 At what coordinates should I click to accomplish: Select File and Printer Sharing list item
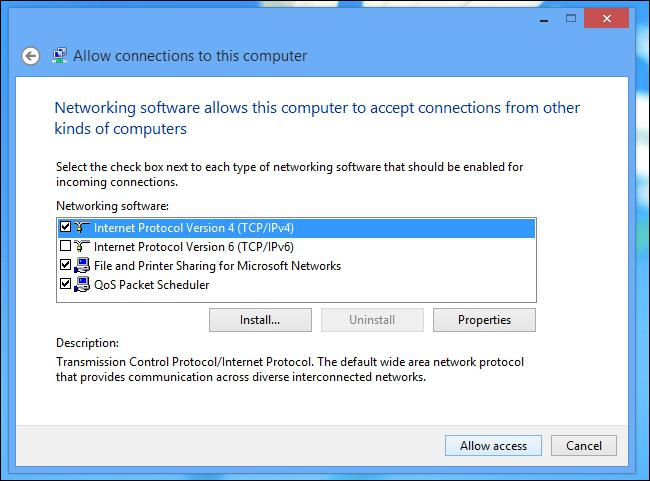tap(217, 266)
